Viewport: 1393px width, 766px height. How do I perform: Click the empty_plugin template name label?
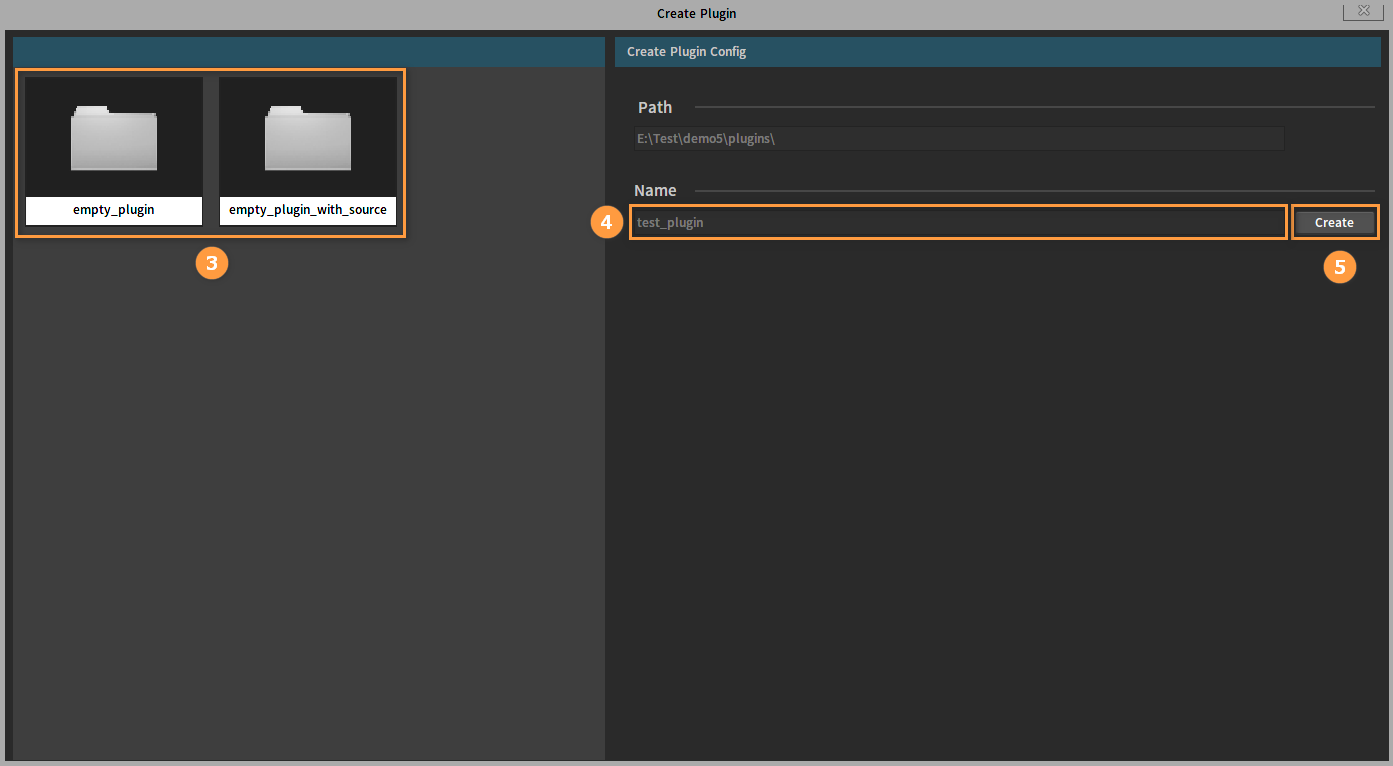point(114,210)
